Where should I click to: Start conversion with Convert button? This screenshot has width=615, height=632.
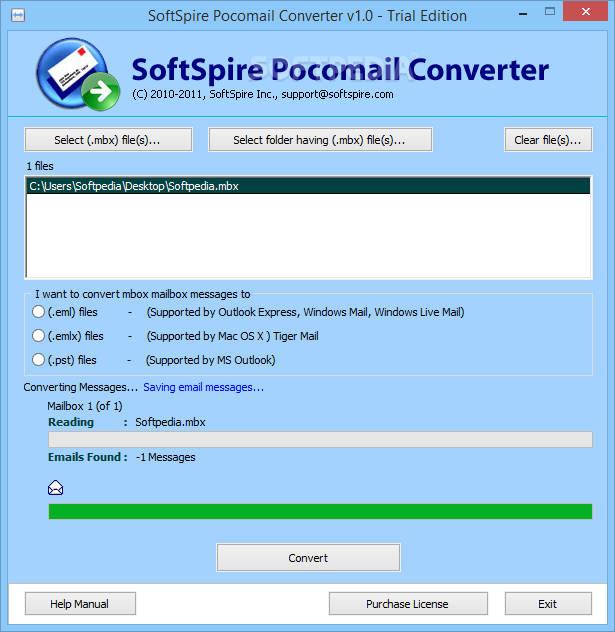point(308,558)
